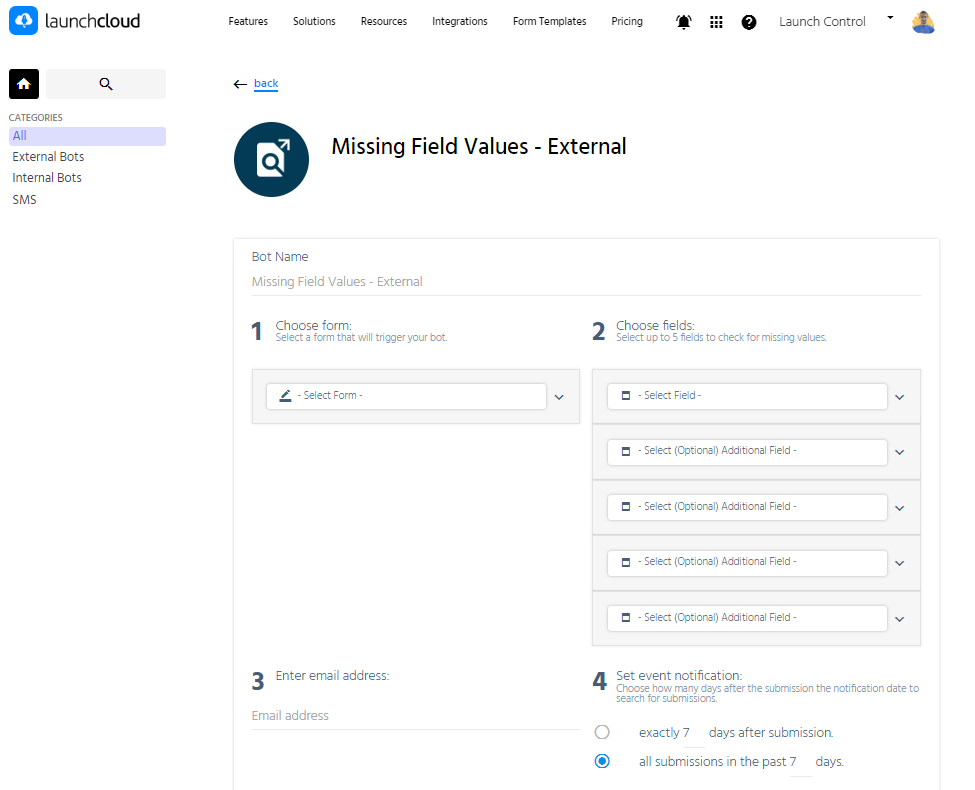Open the first Select Field dropdown
Image resolution: width=975 pixels, height=790 pixels.
point(747,396)
